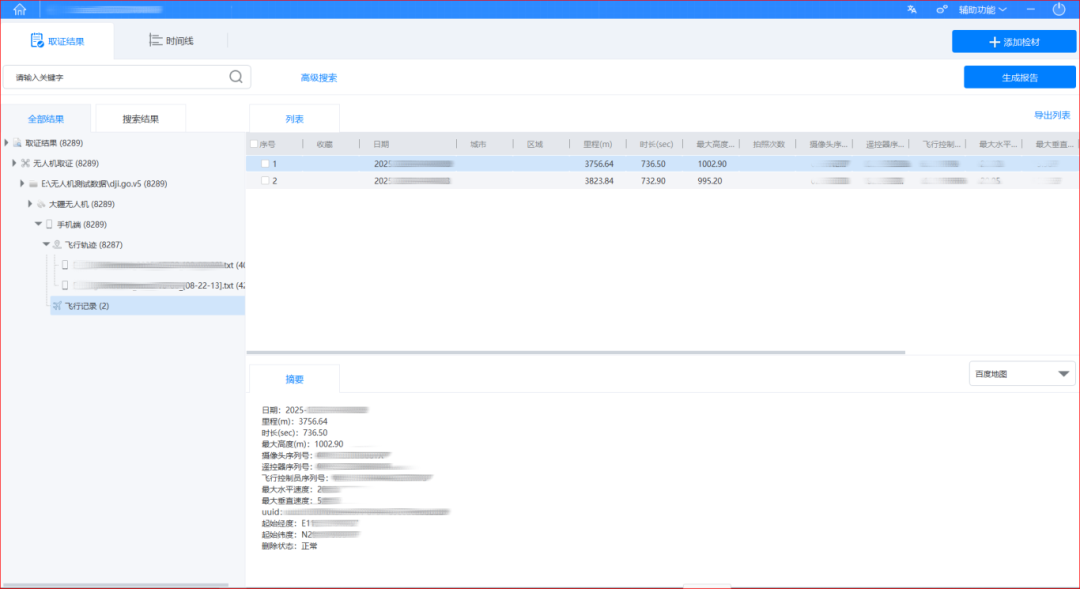
Task: Click the power icon to exit
Action: pos(1059,10)
